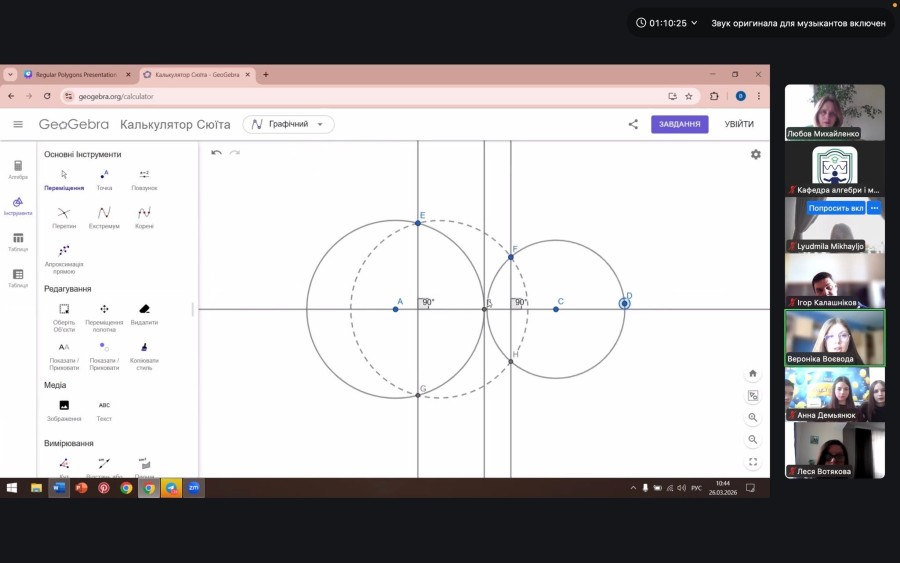Click point A on the canvas
The height and width of the screenshot is (563, 900).
click(x=395, y=309)
